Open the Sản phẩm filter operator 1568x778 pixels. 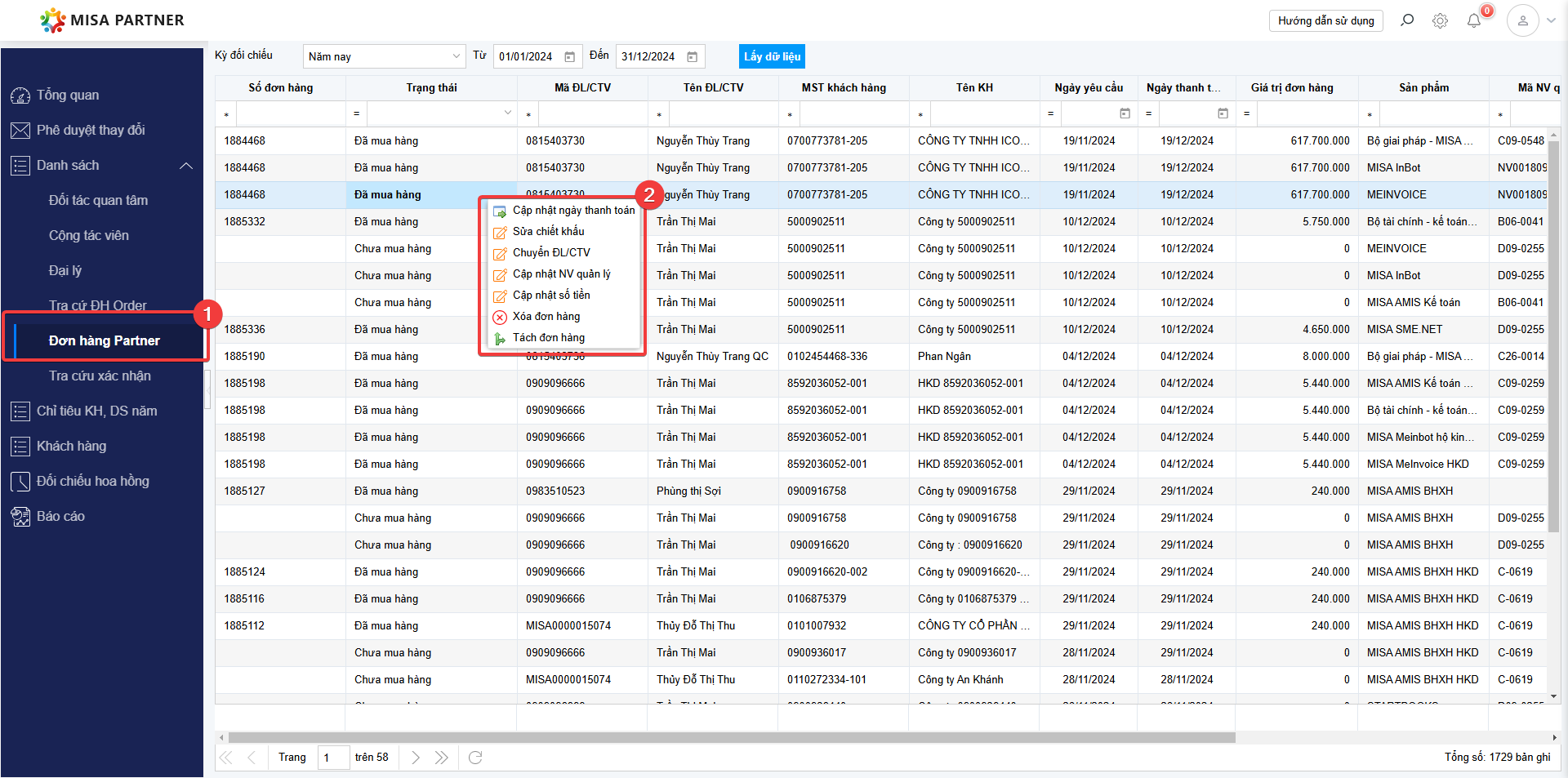click(1370, 114)
